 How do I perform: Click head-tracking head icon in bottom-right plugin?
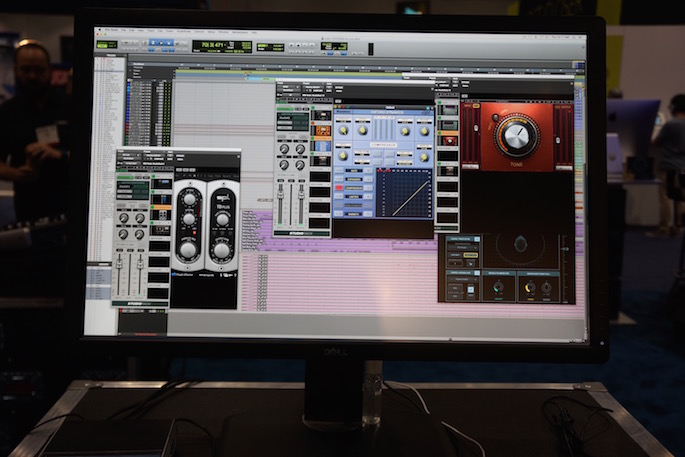(520, 244)
